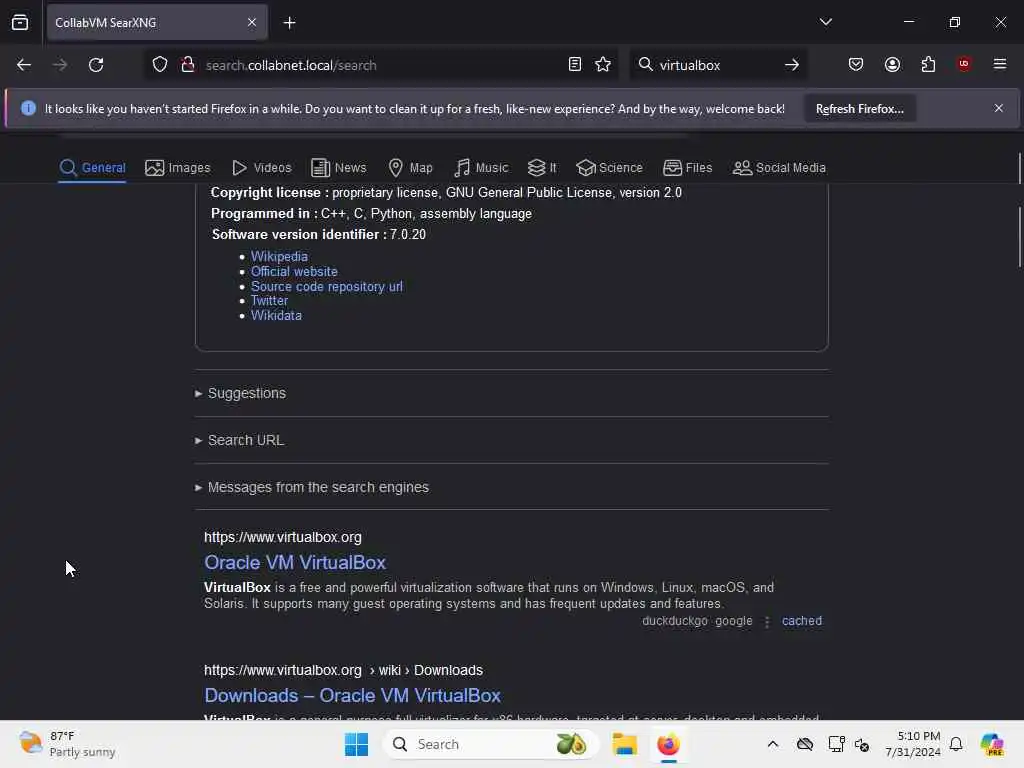Open the clock showing 5:10 PM
Viewport: 1024px width, 768px height.
click(x=912, y=744)
